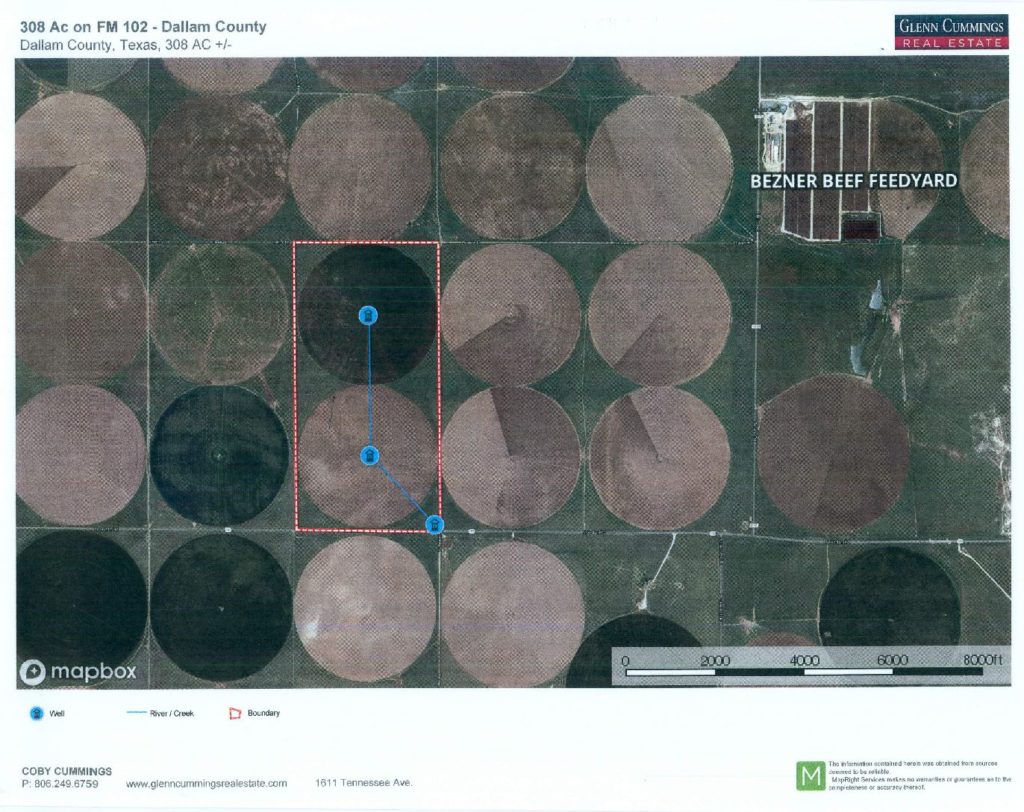The image size is (1024, 812).
Task: Click the 2000 mark on the scale bar
Action: pos(714,660)
